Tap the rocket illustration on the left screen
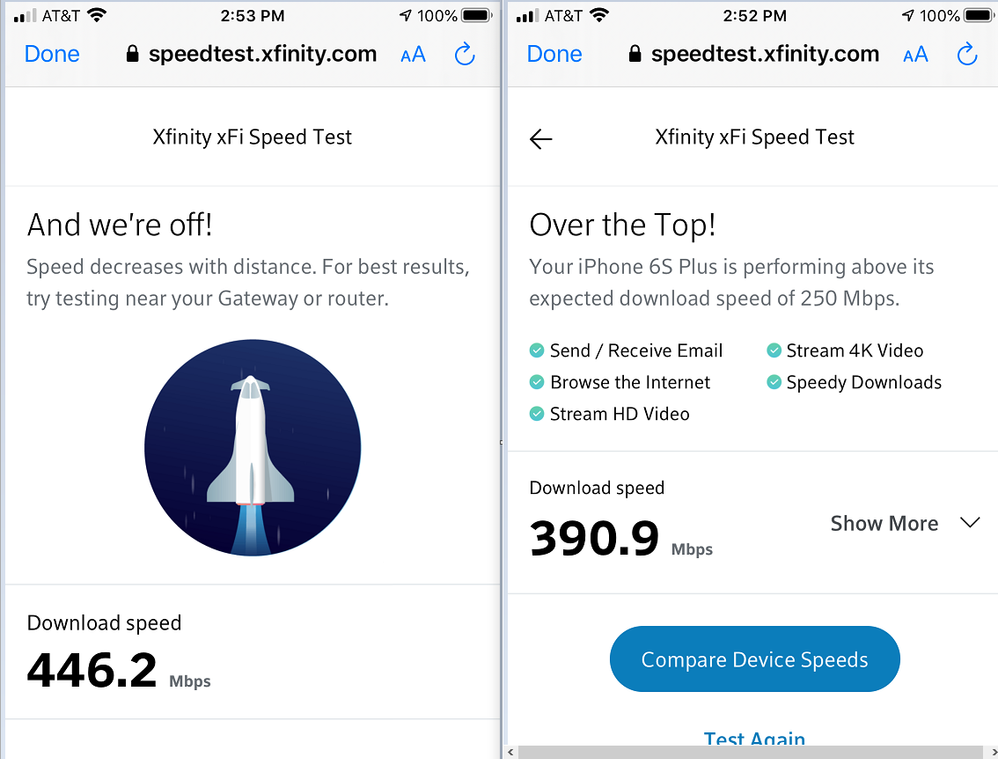The height and width of the screenshot is (759, 998). [252, 448]
